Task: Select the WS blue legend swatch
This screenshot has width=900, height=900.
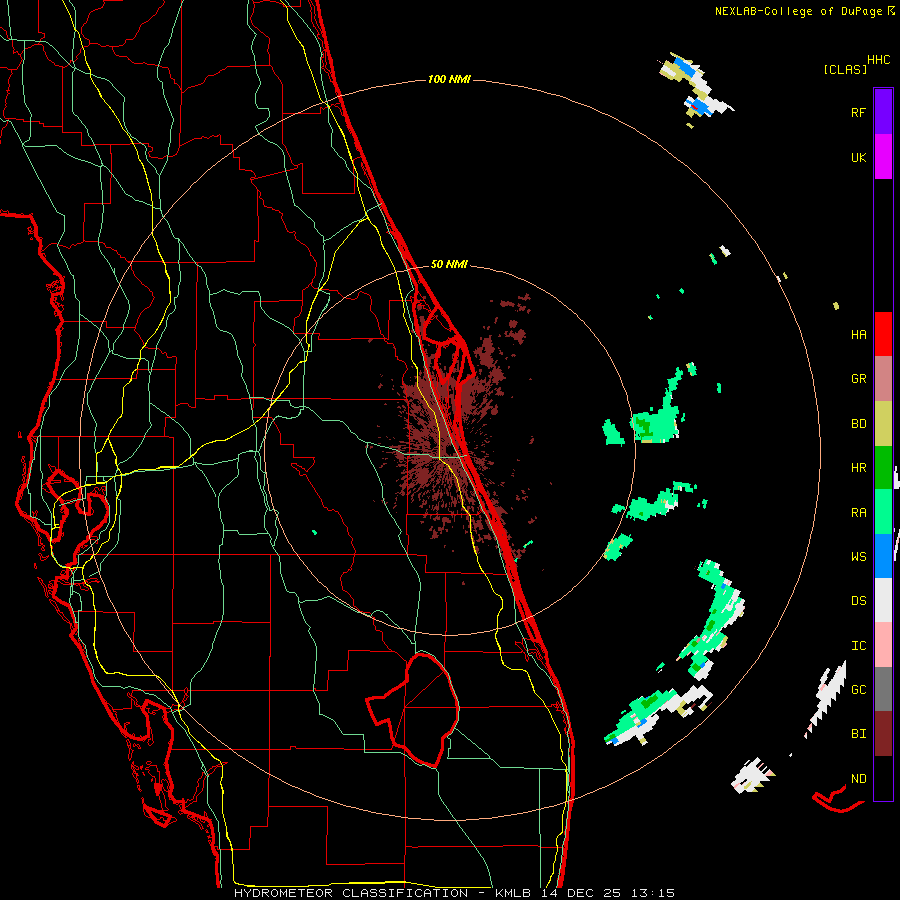Action: (883, 556)
